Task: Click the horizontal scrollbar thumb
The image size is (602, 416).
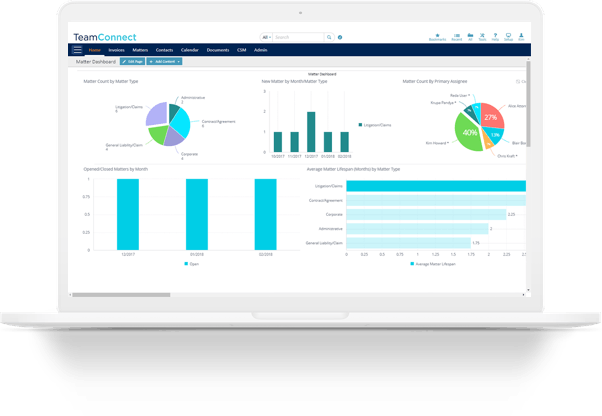Action: (x=121, y=295)
